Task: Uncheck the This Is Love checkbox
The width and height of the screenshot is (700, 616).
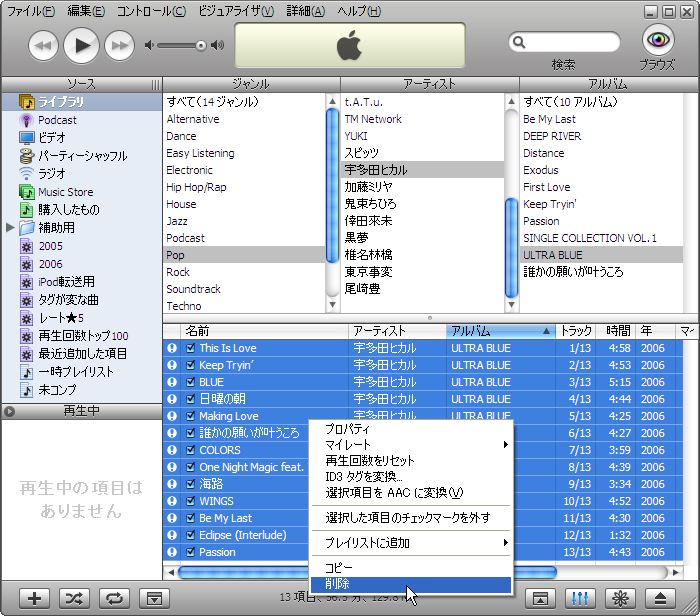Action: tap(191, 348)
